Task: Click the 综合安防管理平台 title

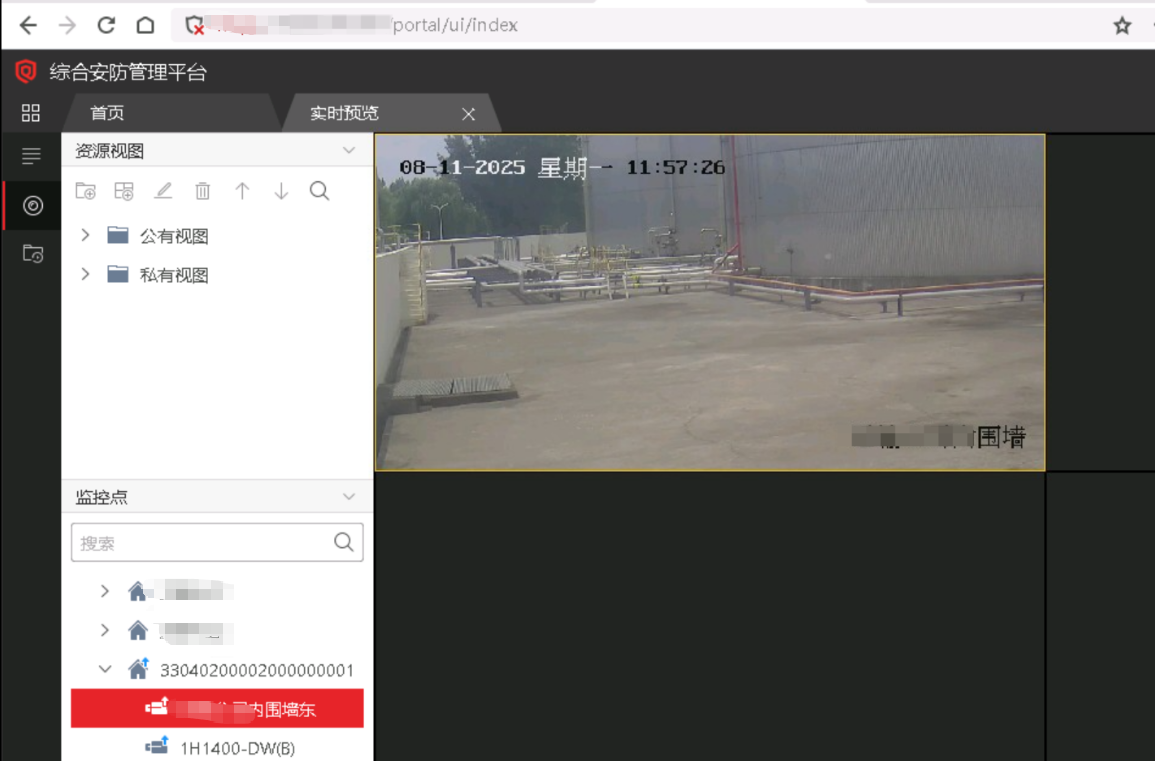Action: pos(128,72)
